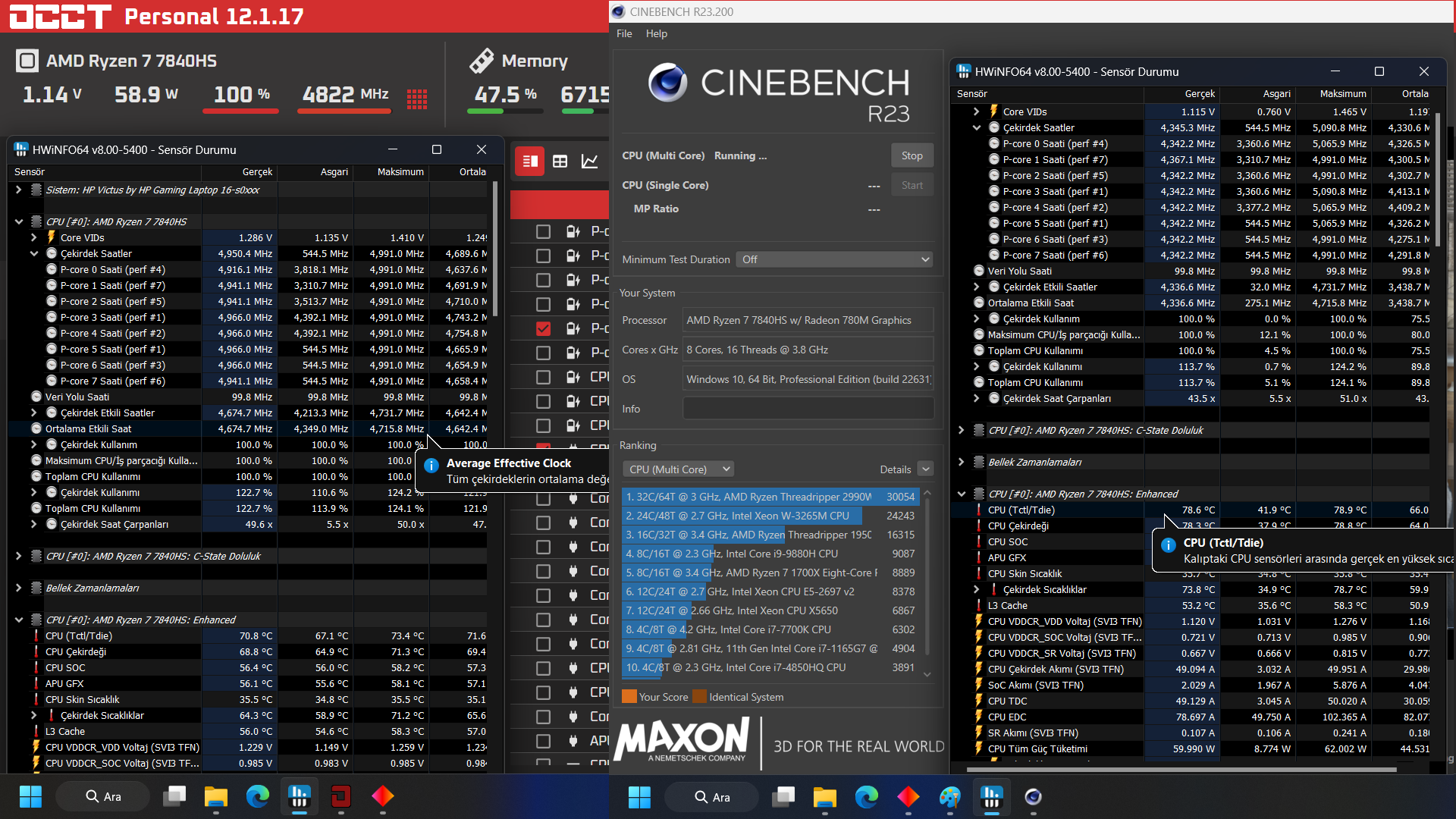
Task: Select CPU Tüm Güç Tüketimi row in right HWiNFO
Action: point(1191,748)
